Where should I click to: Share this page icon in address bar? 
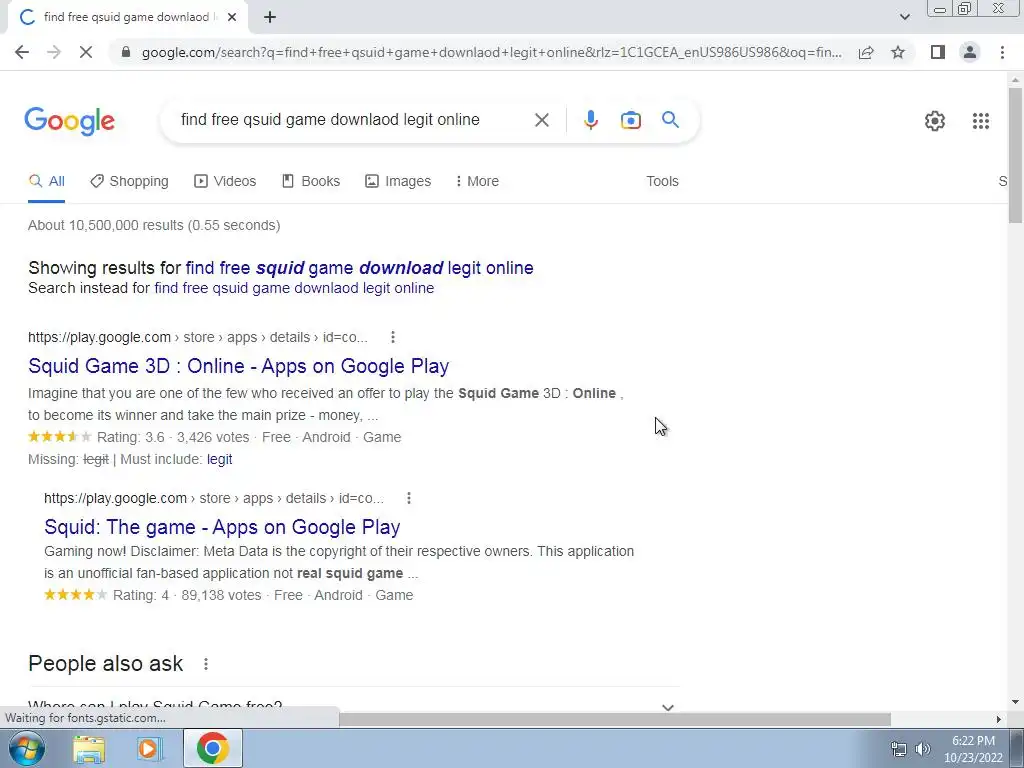866,52
